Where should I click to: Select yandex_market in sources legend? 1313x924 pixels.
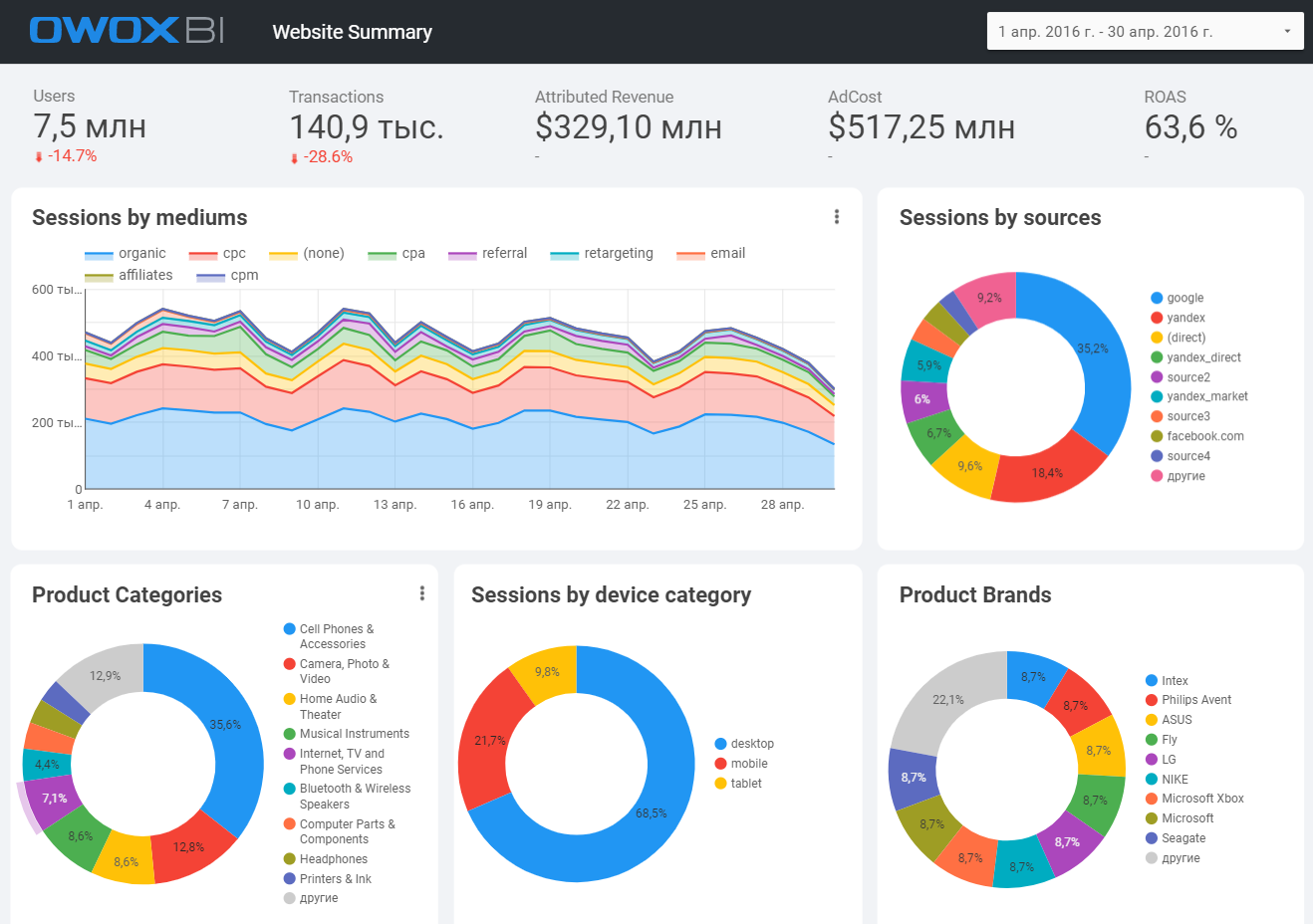pyautogui.click(x=1199, y=396)
